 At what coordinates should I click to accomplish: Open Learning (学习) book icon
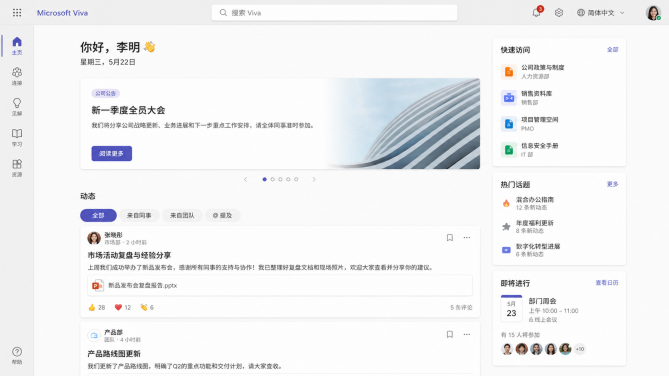click(17, 137)
